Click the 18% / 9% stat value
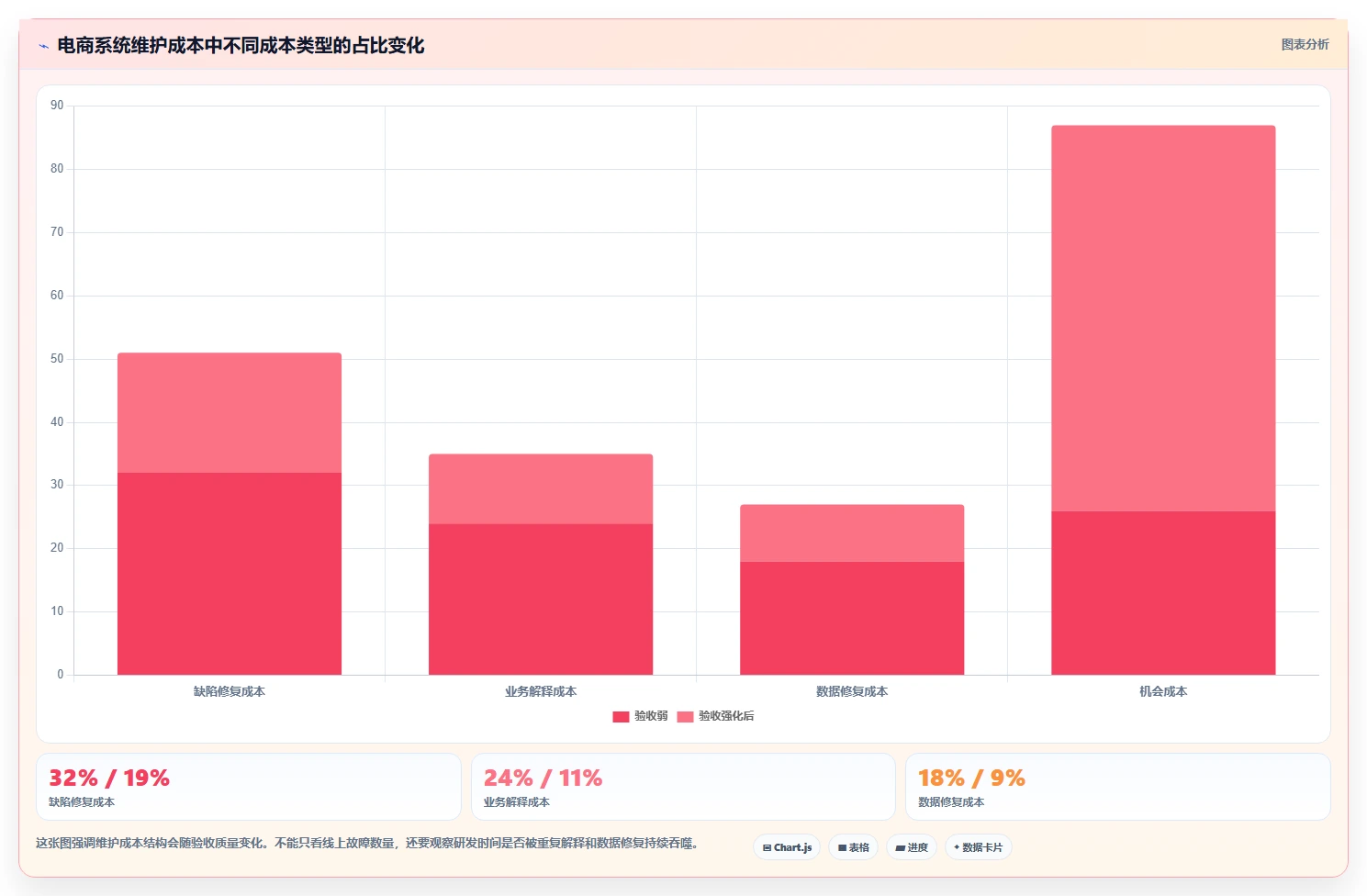1367x896 pixels. (971, 778)
